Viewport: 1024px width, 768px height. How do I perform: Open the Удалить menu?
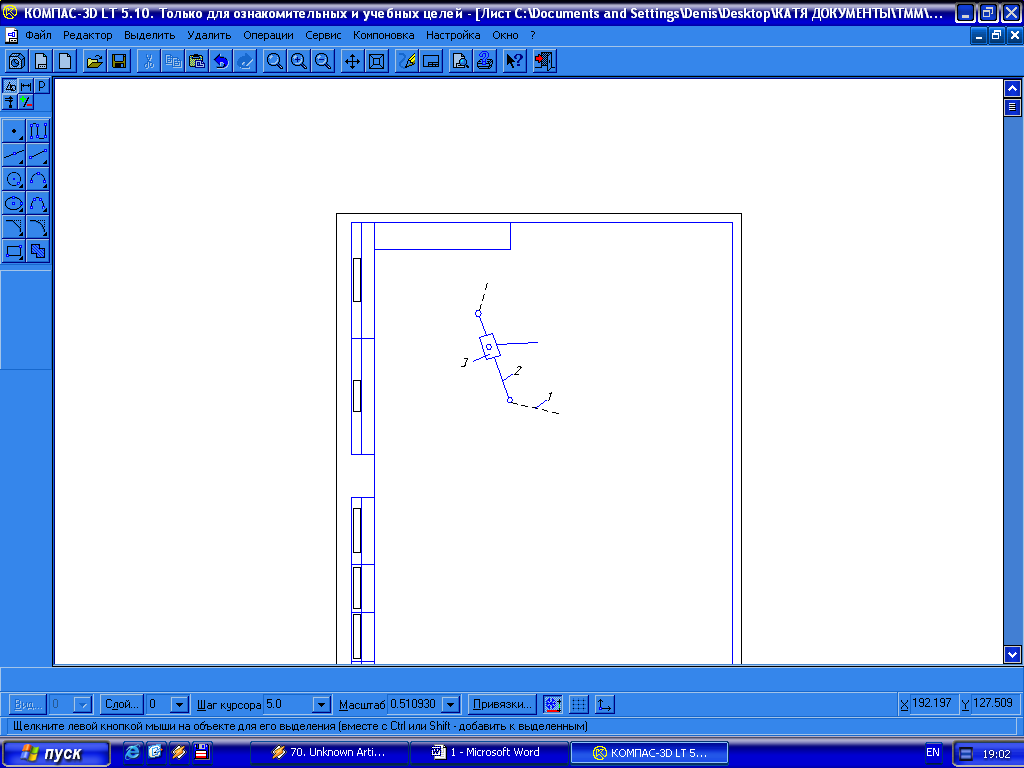[209, 35]
